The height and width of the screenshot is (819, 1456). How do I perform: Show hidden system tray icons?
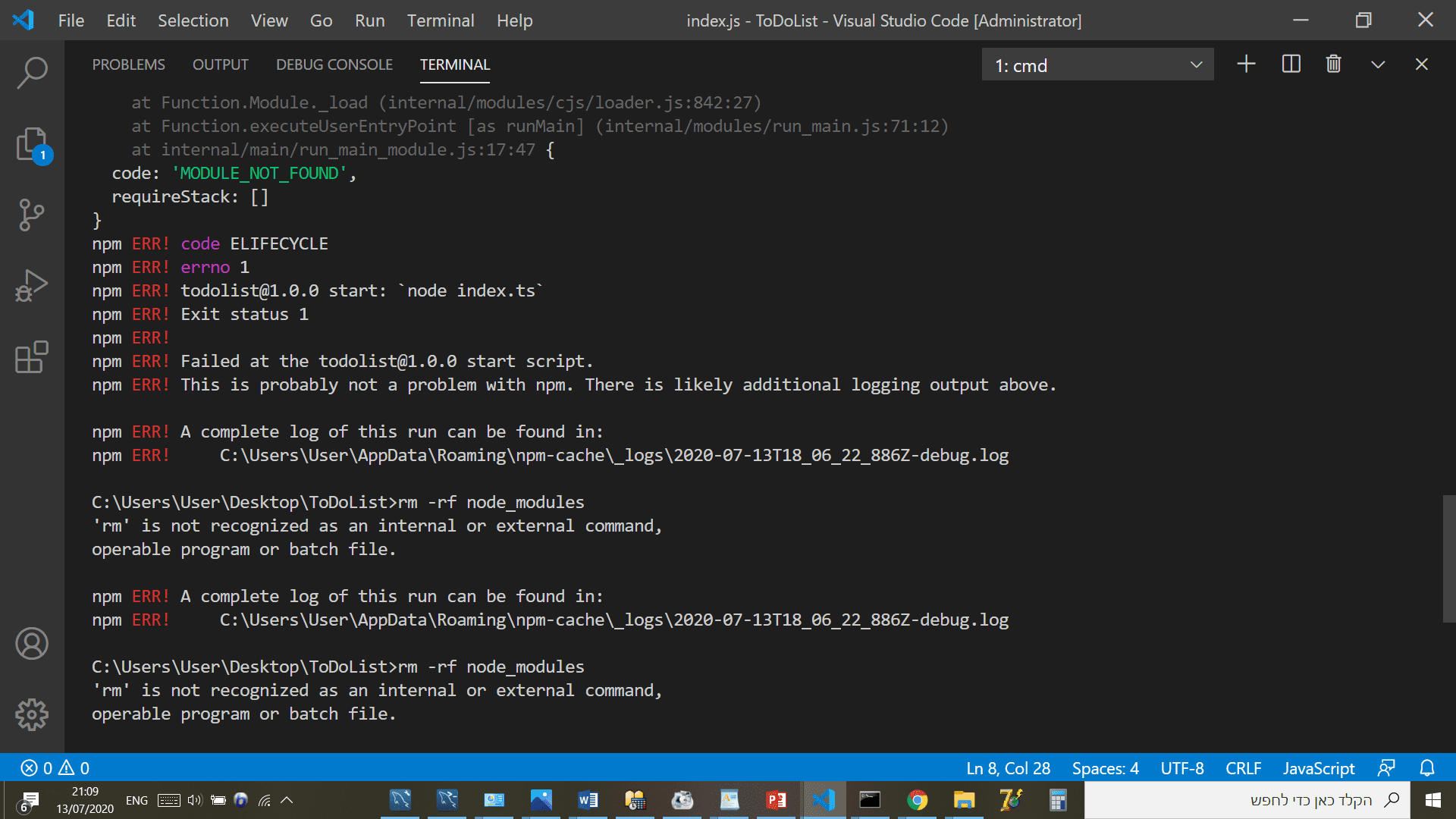point(287,800)
